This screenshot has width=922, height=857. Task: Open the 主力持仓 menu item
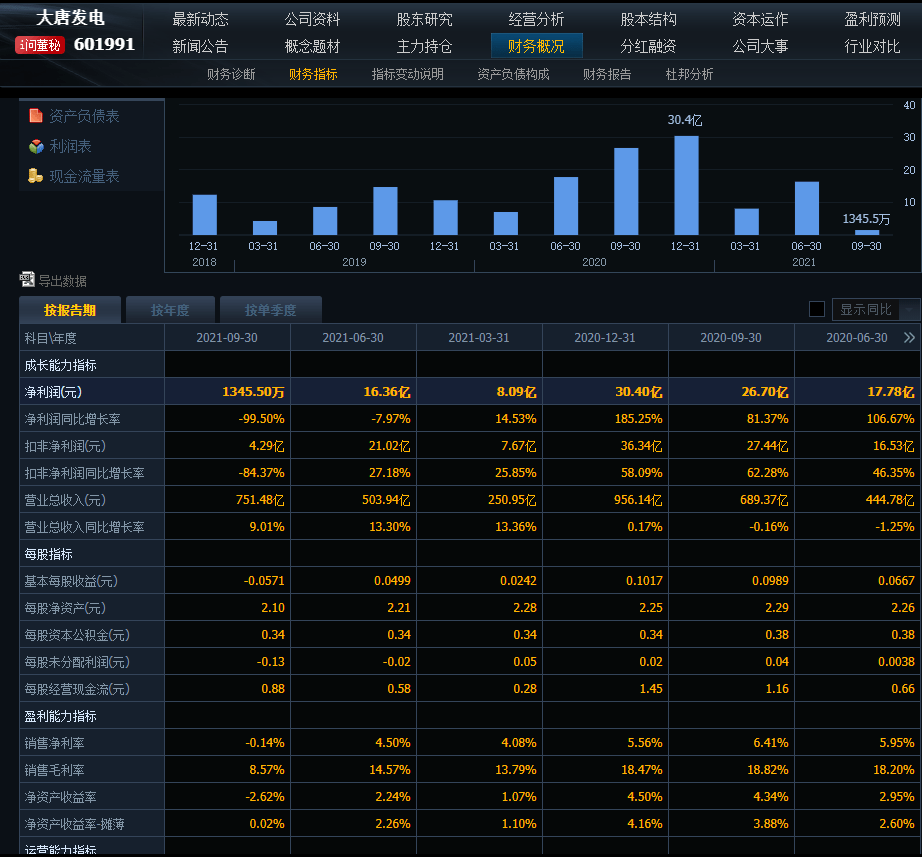(424, 46)
